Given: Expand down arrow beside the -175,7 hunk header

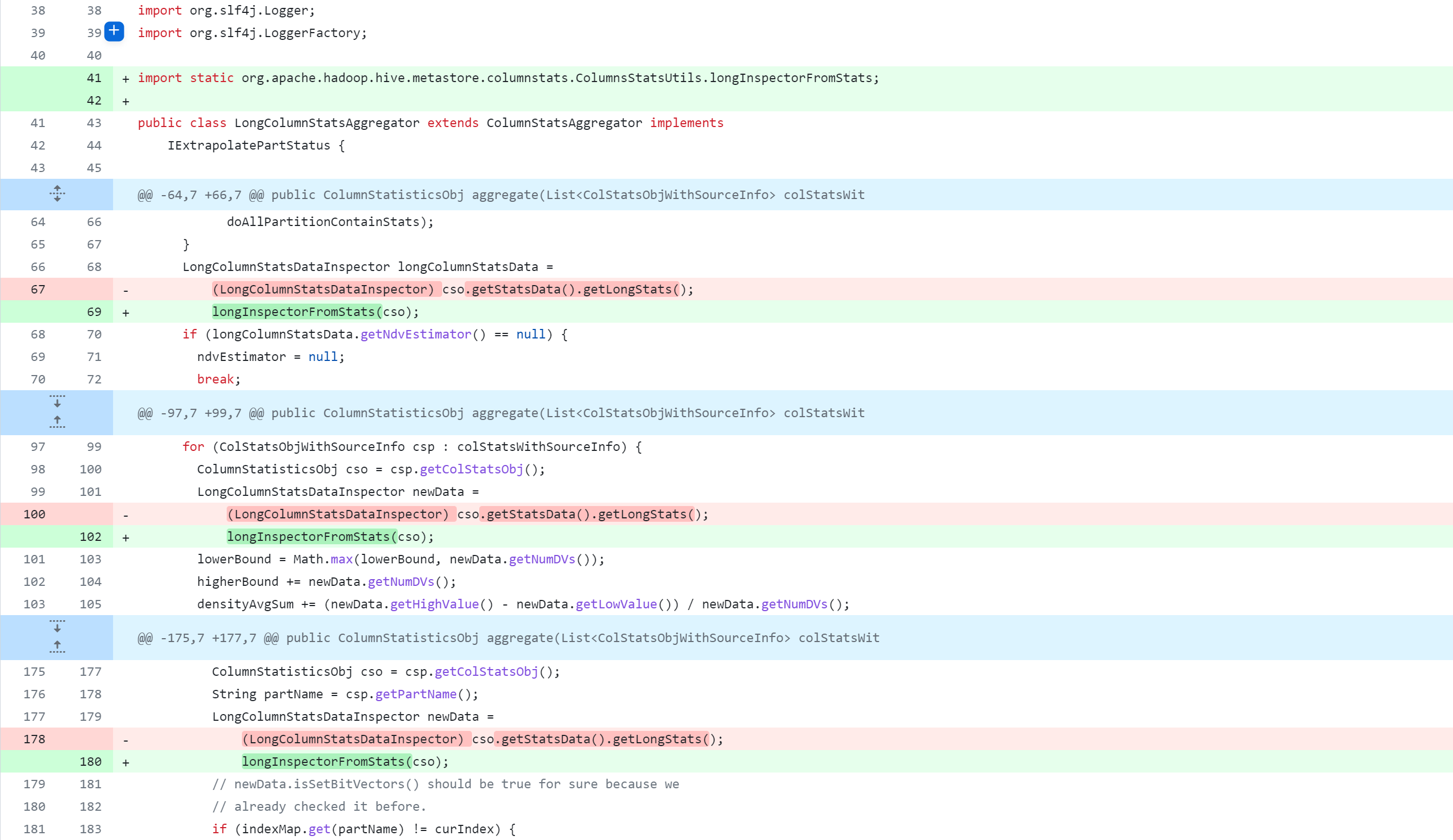Looking at the screenshot, I should [x=57, y=626].
